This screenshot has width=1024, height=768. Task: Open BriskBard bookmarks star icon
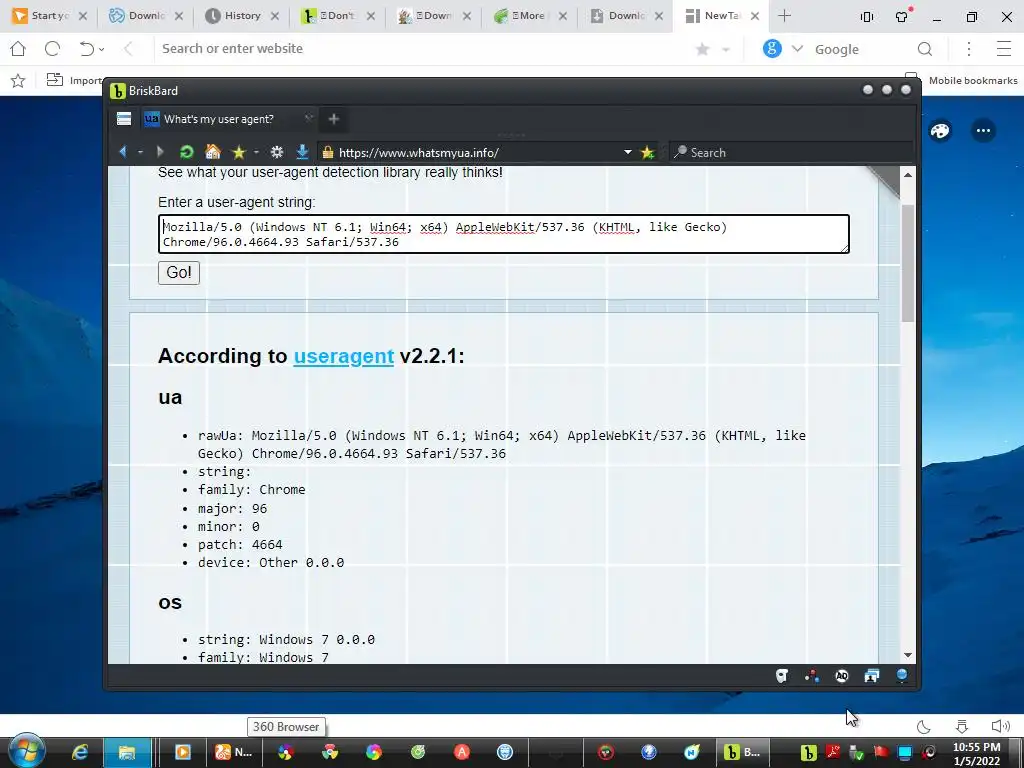click(x=238, y=152)
